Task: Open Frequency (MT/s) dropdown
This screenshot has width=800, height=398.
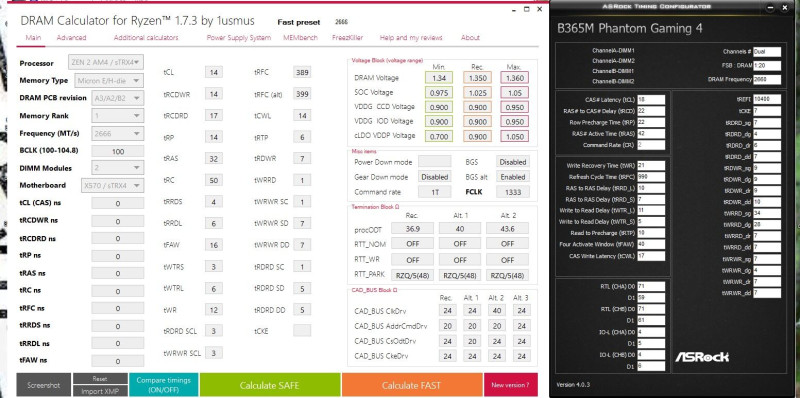Action: click(x=118, y=134)
